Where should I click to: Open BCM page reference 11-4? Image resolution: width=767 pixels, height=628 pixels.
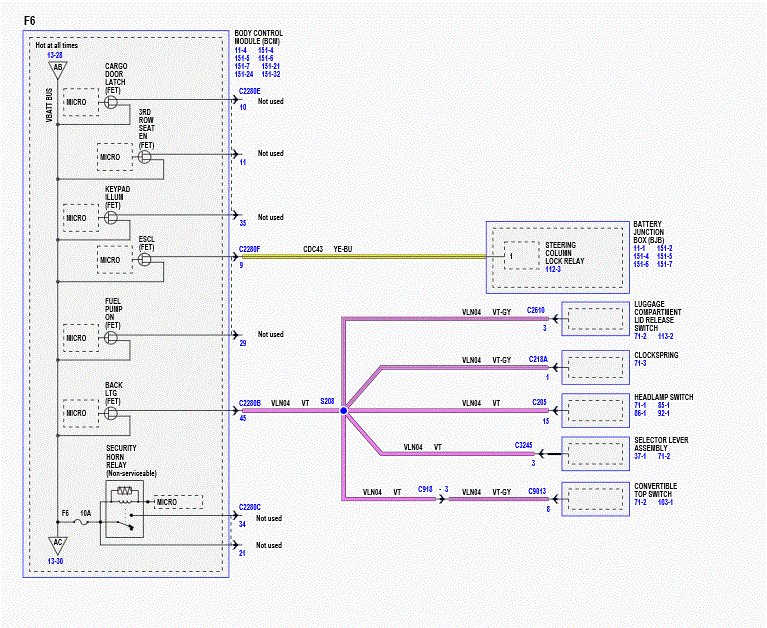point(240,50)
